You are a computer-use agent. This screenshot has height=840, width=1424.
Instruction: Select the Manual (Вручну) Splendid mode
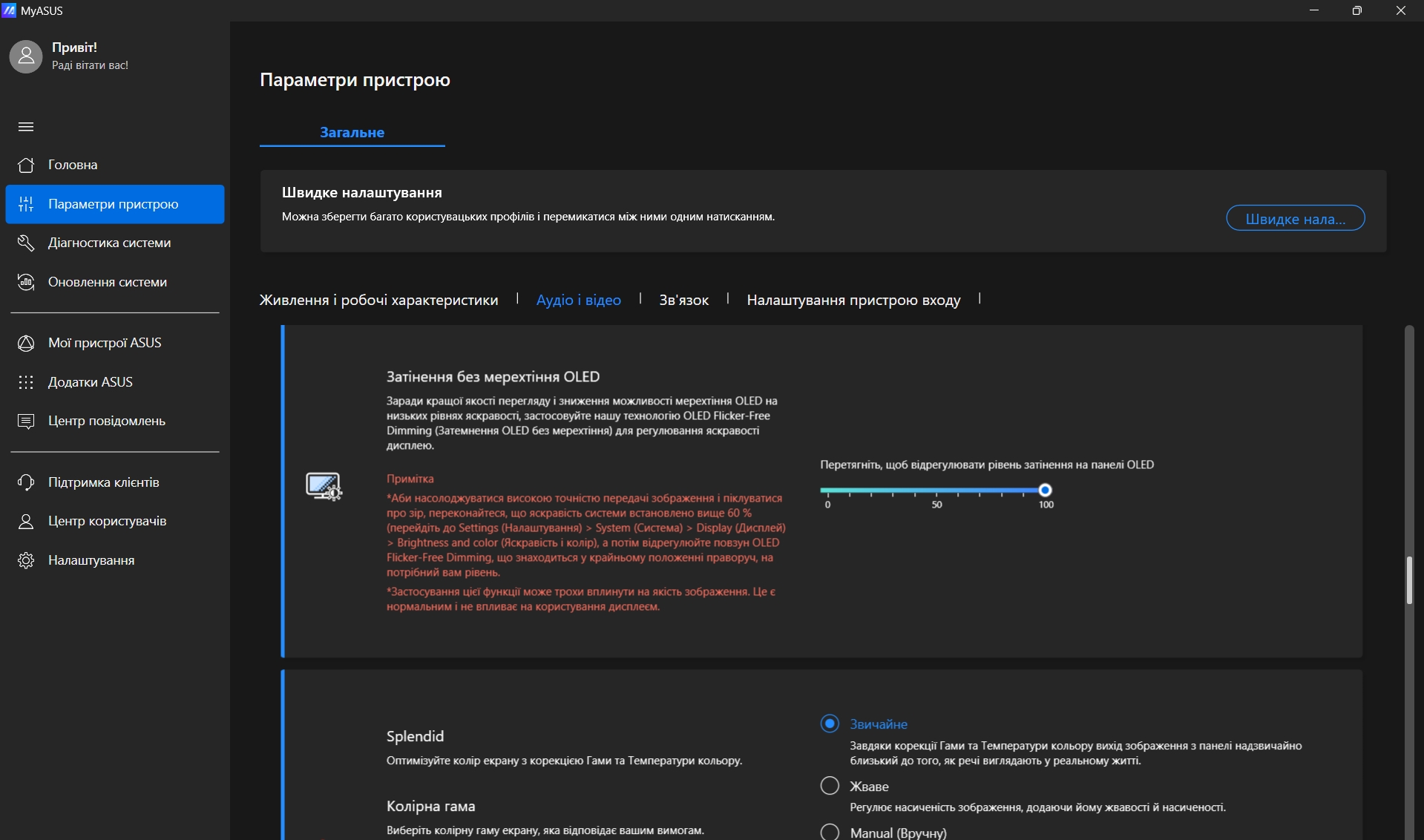pos(830,832)
